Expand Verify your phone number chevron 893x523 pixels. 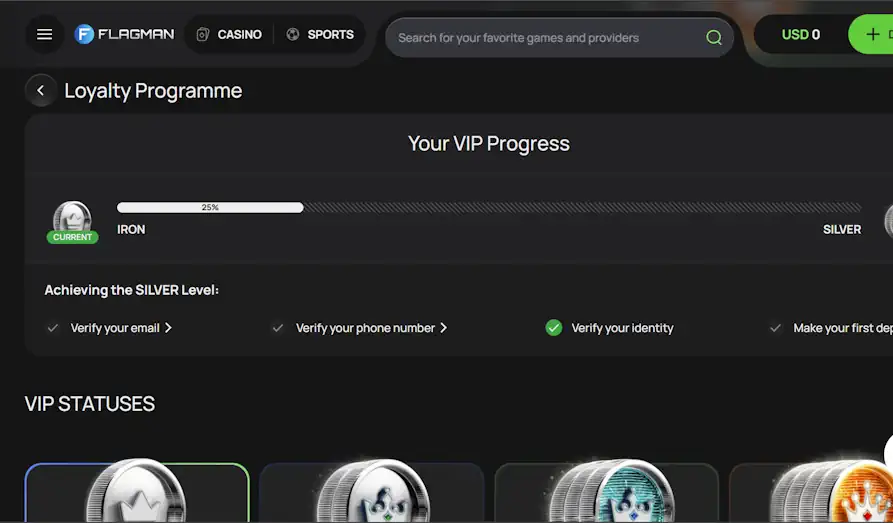click(x=444, y=328)
